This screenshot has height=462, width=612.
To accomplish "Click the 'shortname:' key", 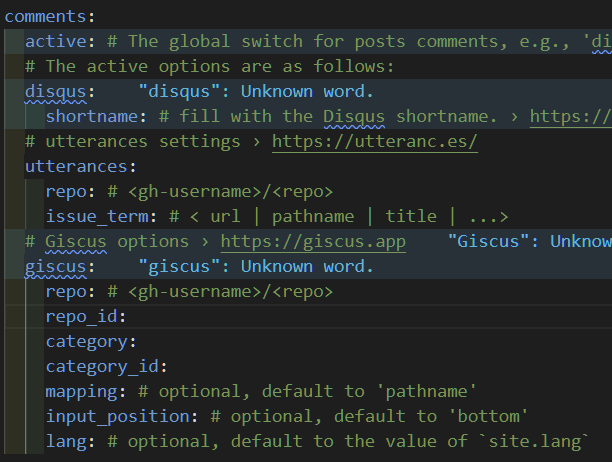I will coord(96,117).
